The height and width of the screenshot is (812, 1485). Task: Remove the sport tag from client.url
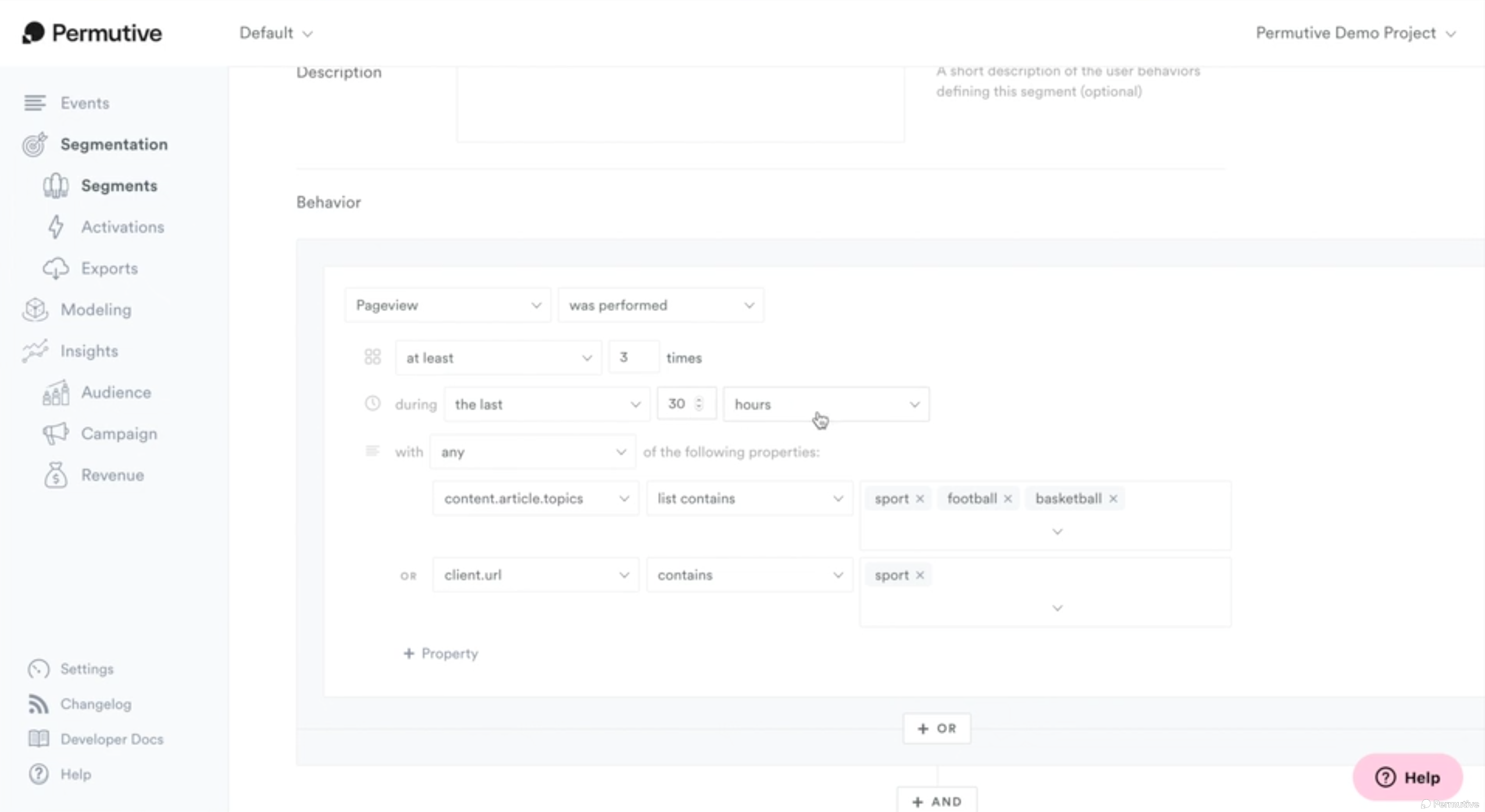point(920,575)
